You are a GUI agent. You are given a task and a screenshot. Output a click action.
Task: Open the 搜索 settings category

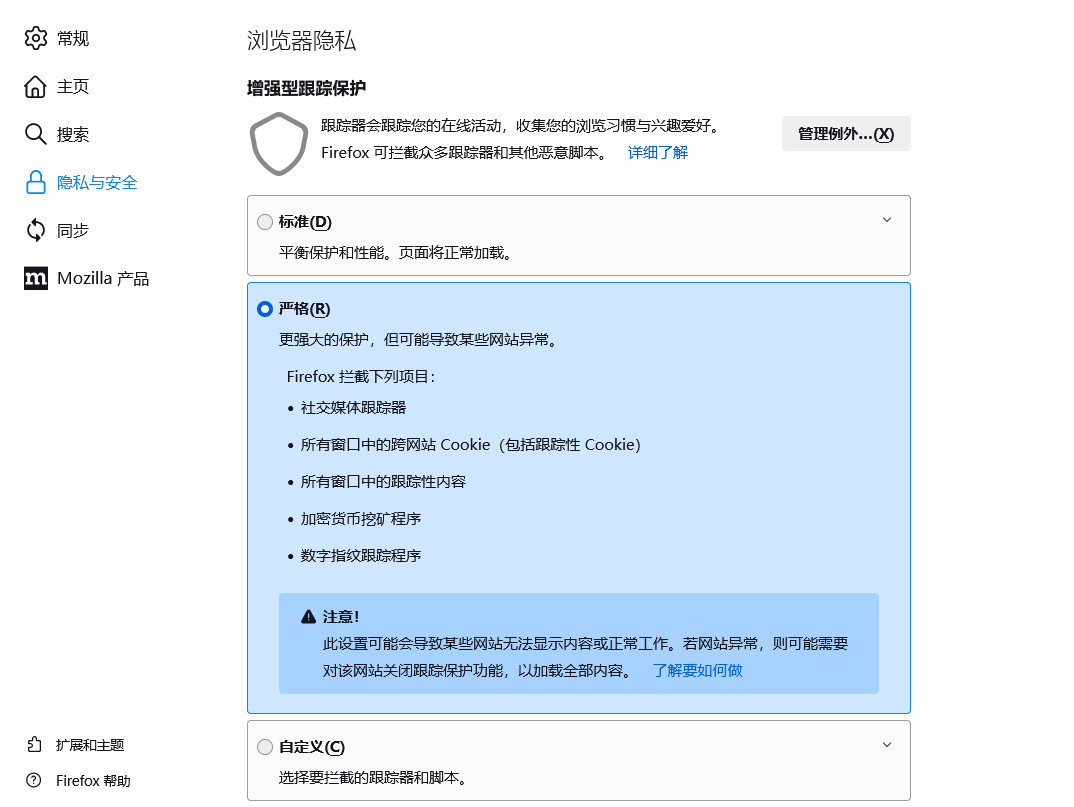click(x=73, y=134)
